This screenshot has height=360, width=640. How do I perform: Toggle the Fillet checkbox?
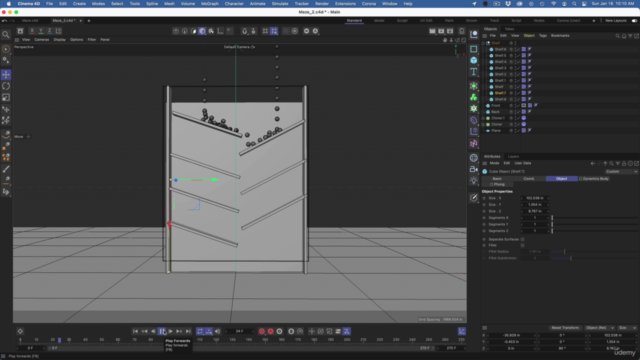[x=522, y=245]
